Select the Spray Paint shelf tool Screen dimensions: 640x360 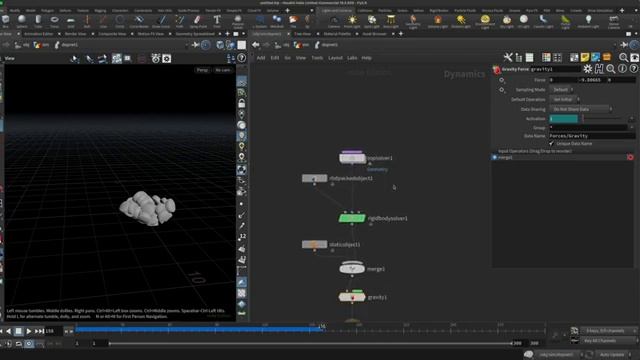click(198, 21)
